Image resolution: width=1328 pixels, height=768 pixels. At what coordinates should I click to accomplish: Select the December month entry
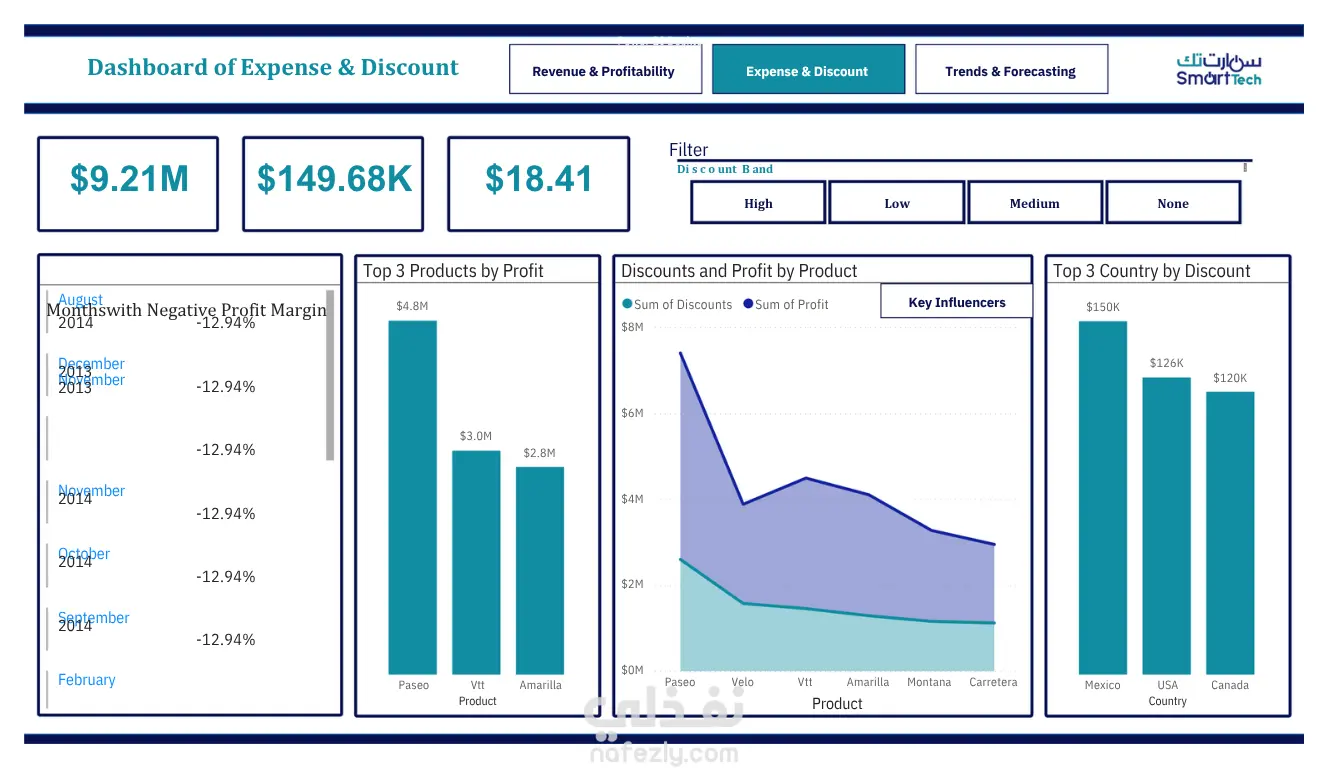91,363
